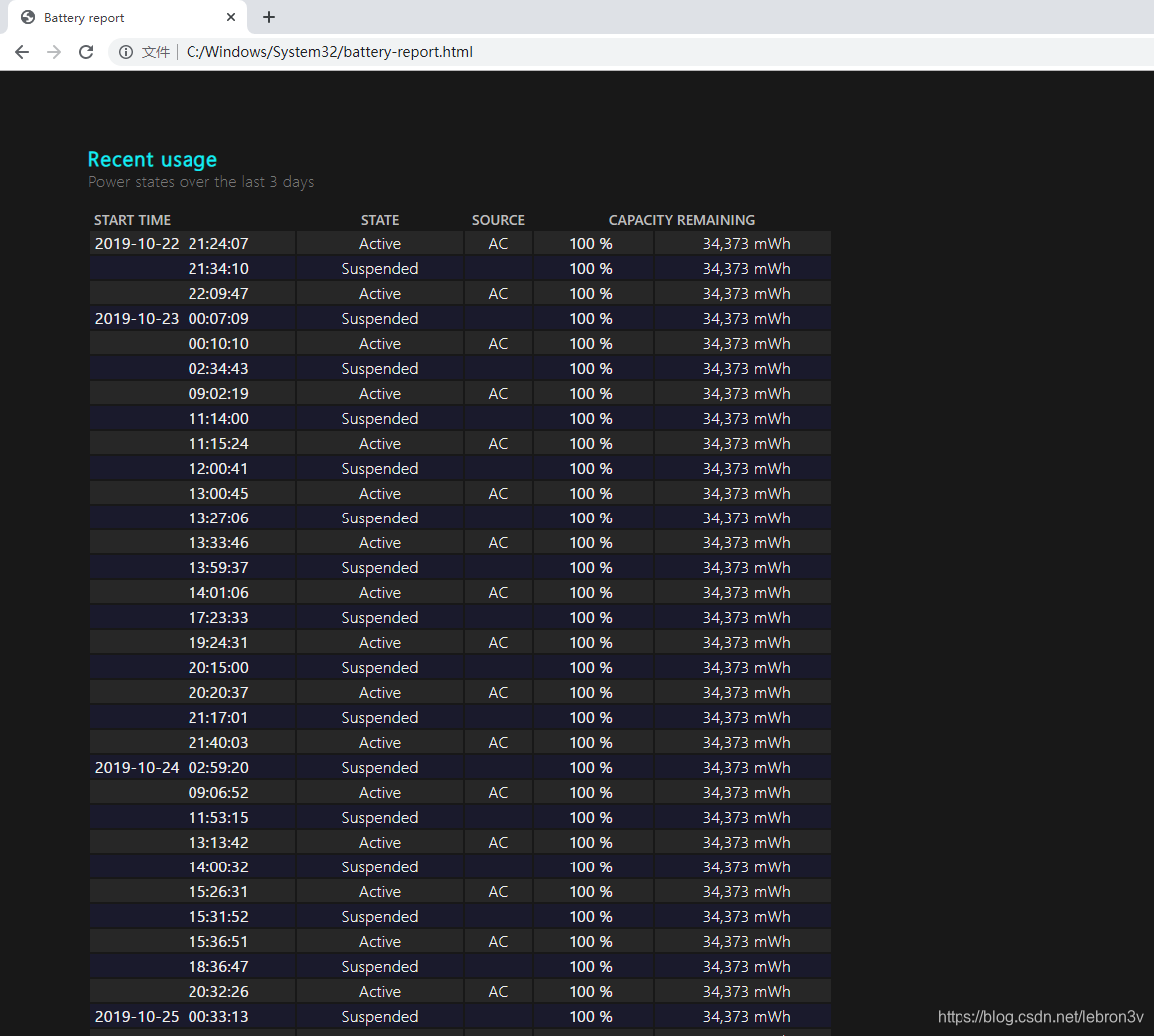1154x1036 pixels.
Task: Click the Suspended state at 21:34:10
Action: coord(380,269)
